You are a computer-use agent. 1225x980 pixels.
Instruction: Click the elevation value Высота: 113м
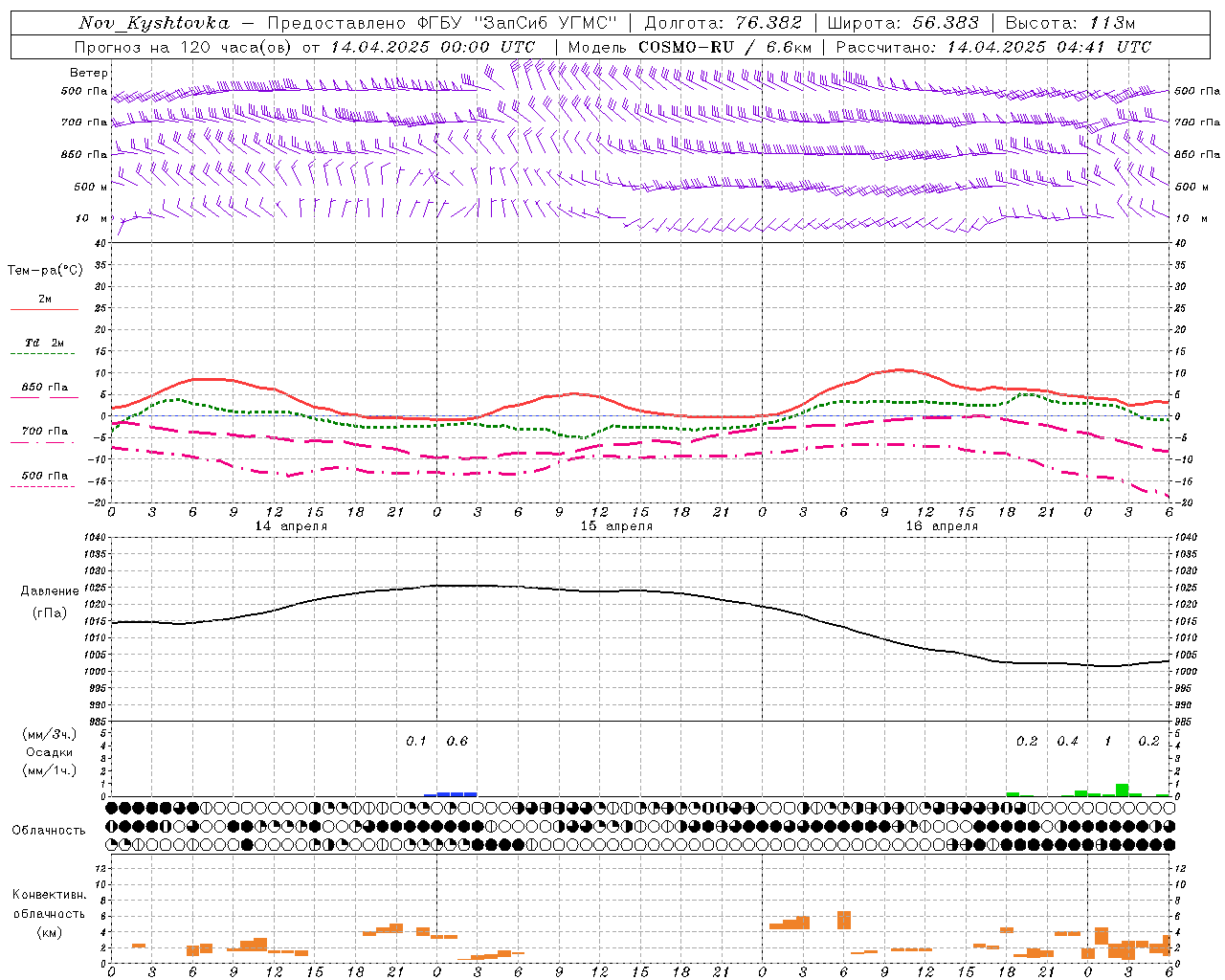(x=1070, y=23)
